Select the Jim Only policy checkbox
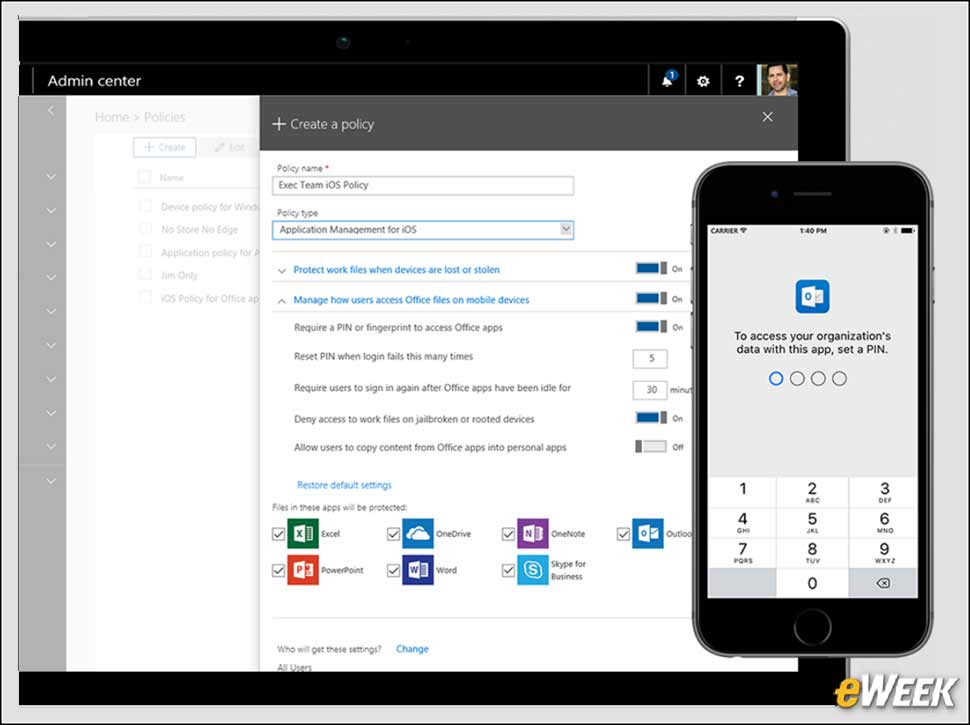This screenshot has height=725, width=970. [145, 275]
